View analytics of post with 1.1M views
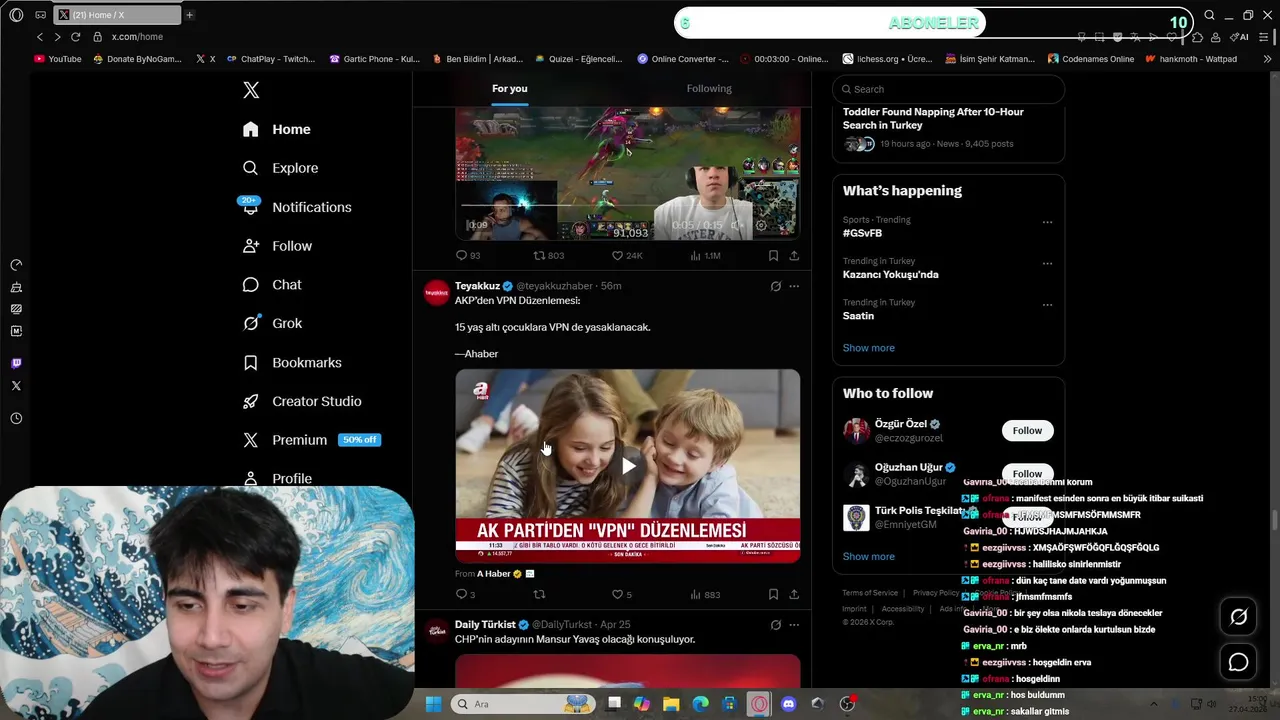1280x720 pixels. [705, 255]
